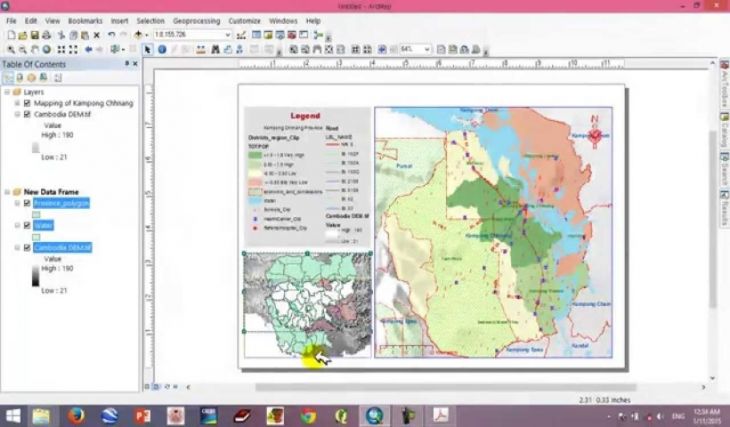The height and width of the screenshot is (427, 730).
Task: Open the Bookmarks menu
Action: (x=85, y=21)
